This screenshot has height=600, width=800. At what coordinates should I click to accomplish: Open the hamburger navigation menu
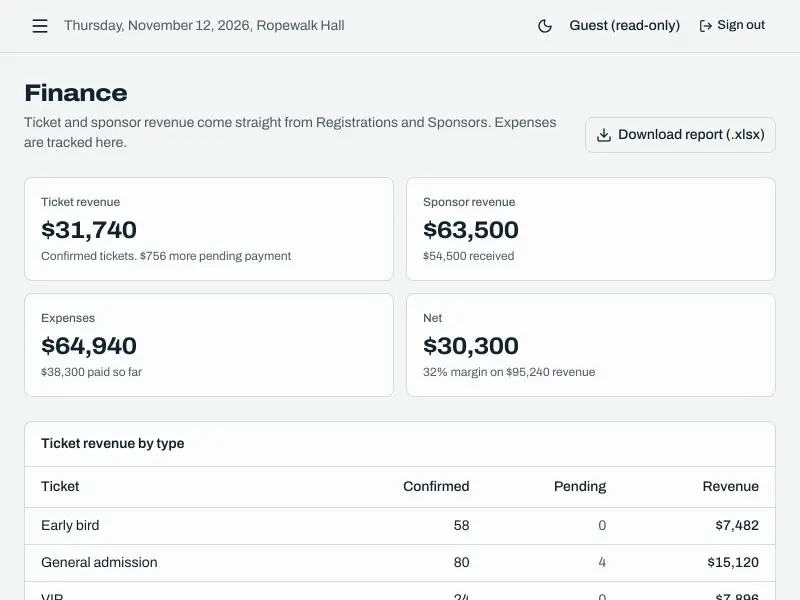tap(40, 26)
